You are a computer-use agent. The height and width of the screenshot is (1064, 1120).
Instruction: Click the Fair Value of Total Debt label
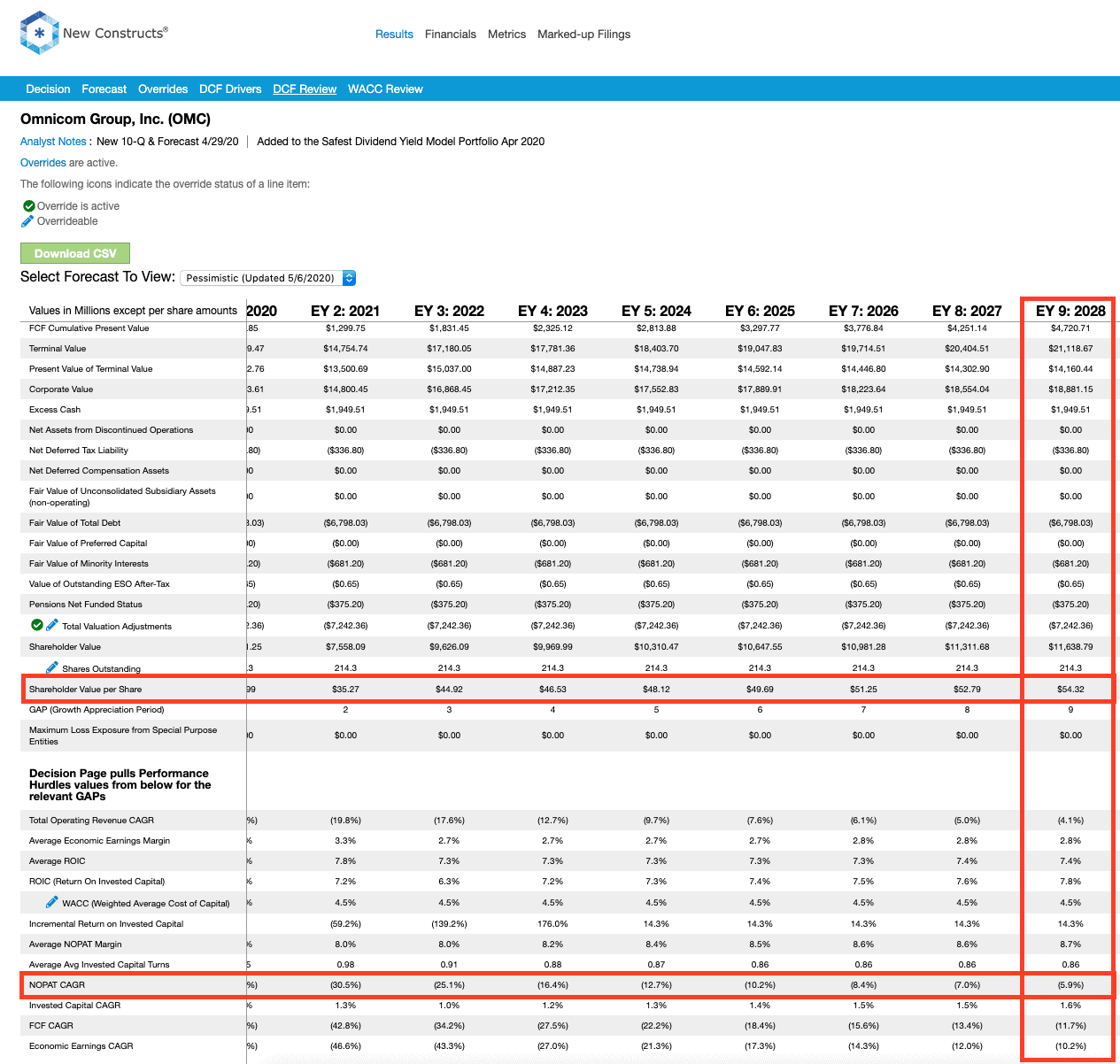pyautogui.click(x=74, y=523)
